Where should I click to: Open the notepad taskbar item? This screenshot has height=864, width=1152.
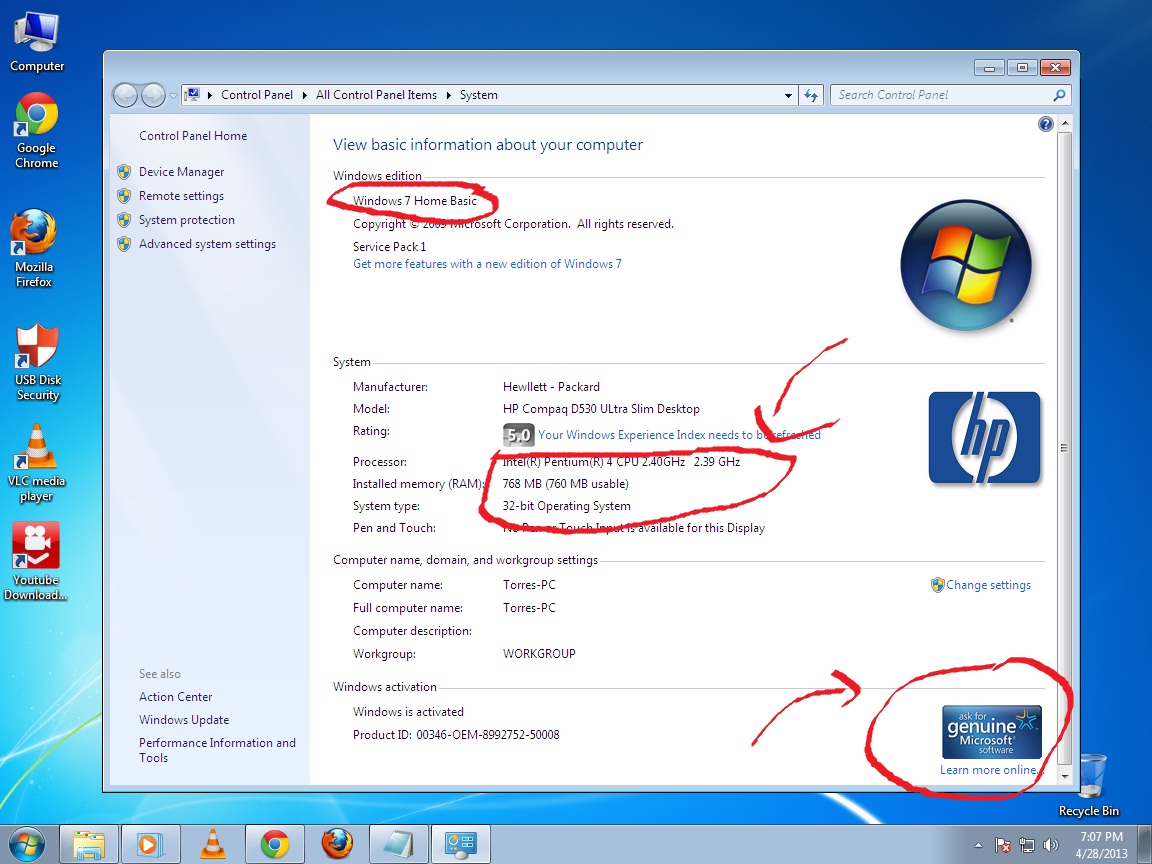(399, 844)
